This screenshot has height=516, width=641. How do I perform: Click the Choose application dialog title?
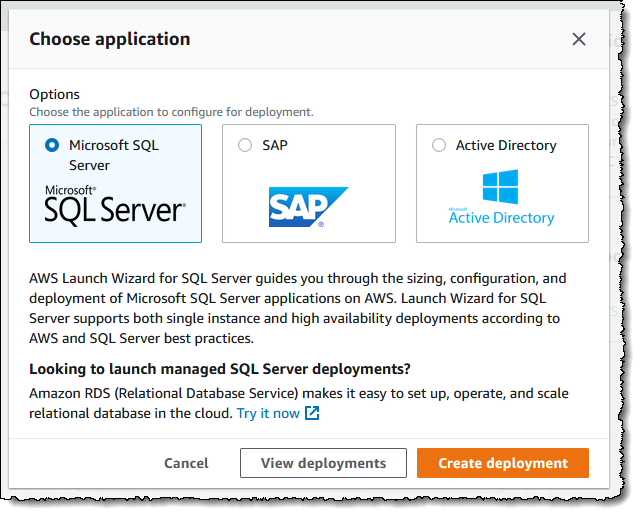click(x=110, y=39)
